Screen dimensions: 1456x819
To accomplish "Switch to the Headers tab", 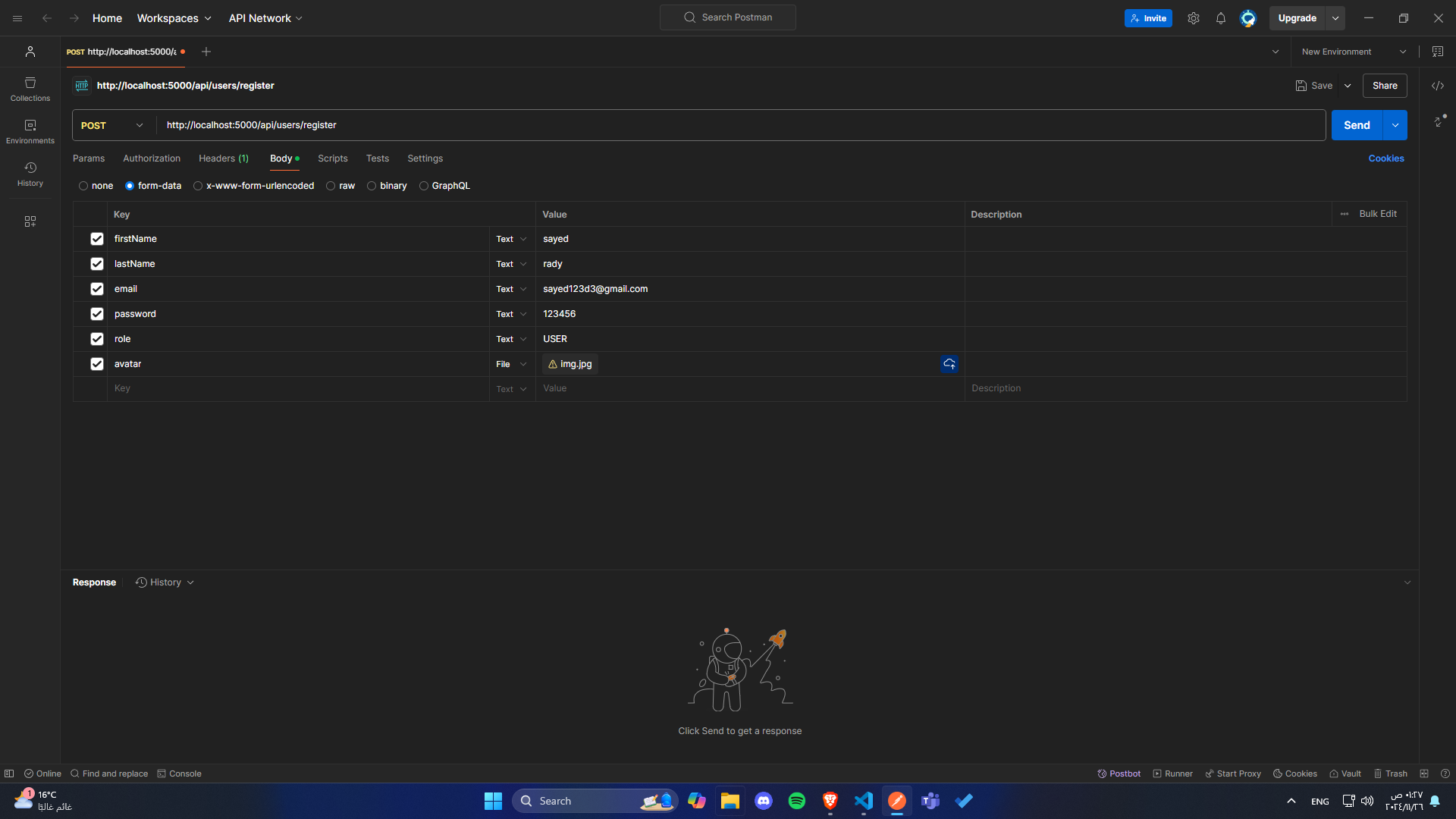I will coord(223,158).
